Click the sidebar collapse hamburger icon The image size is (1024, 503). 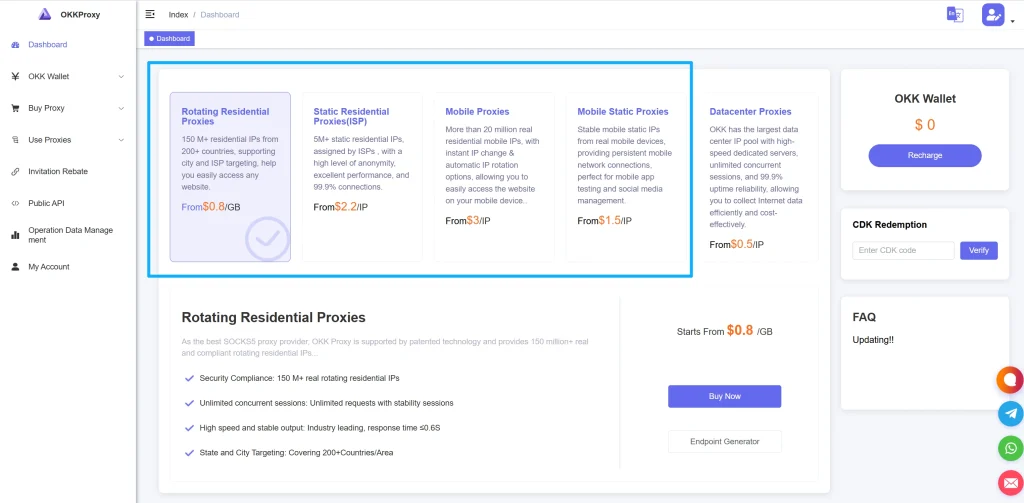150,14
